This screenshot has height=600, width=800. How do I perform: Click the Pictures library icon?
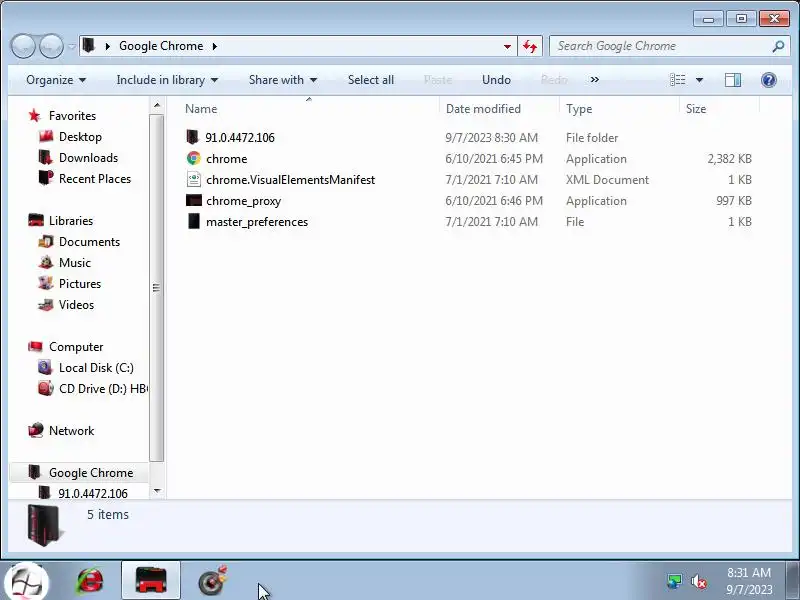(45, 283)
